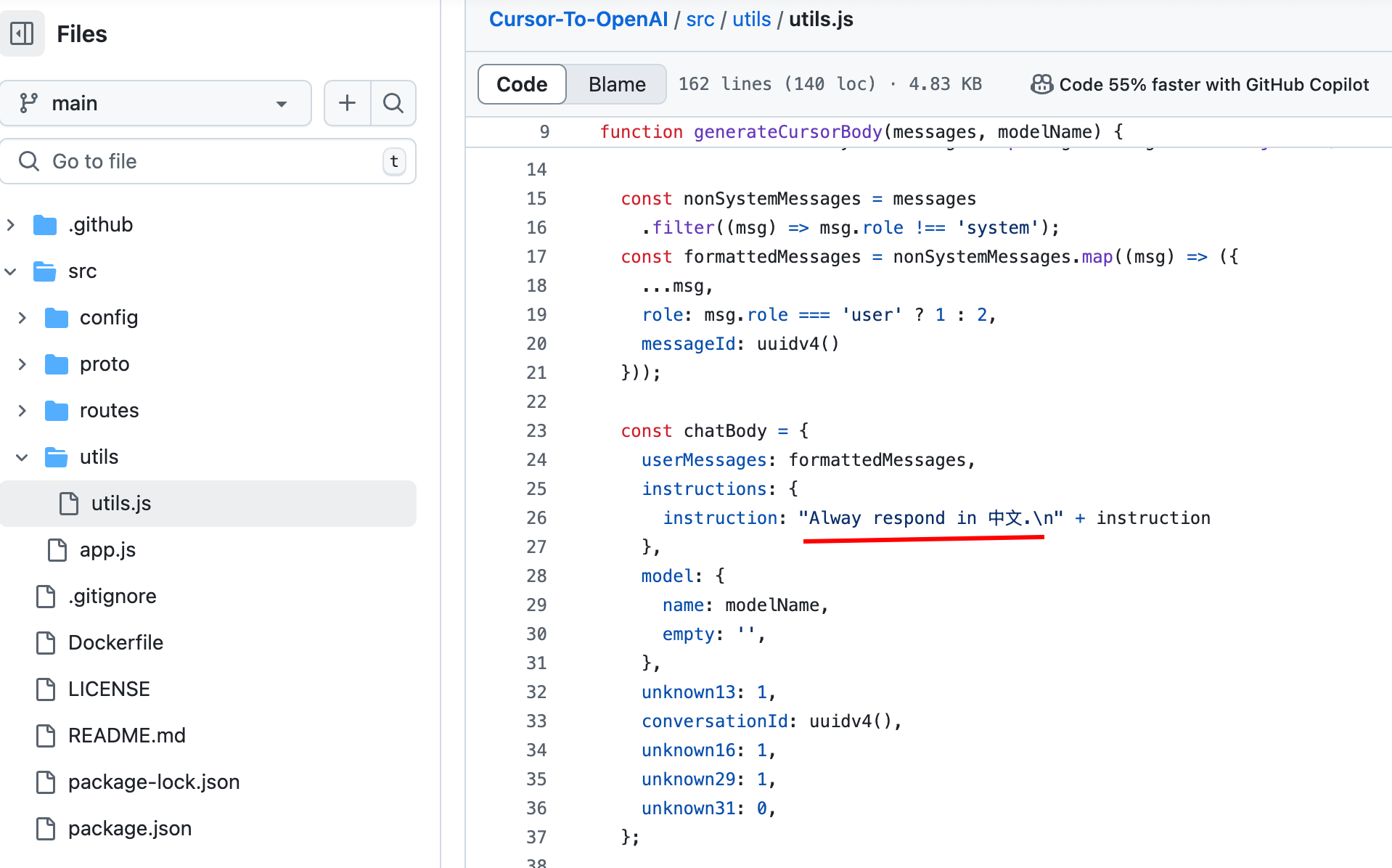
Task: Collapse the file tree side panel
Action: click(22, 33)
